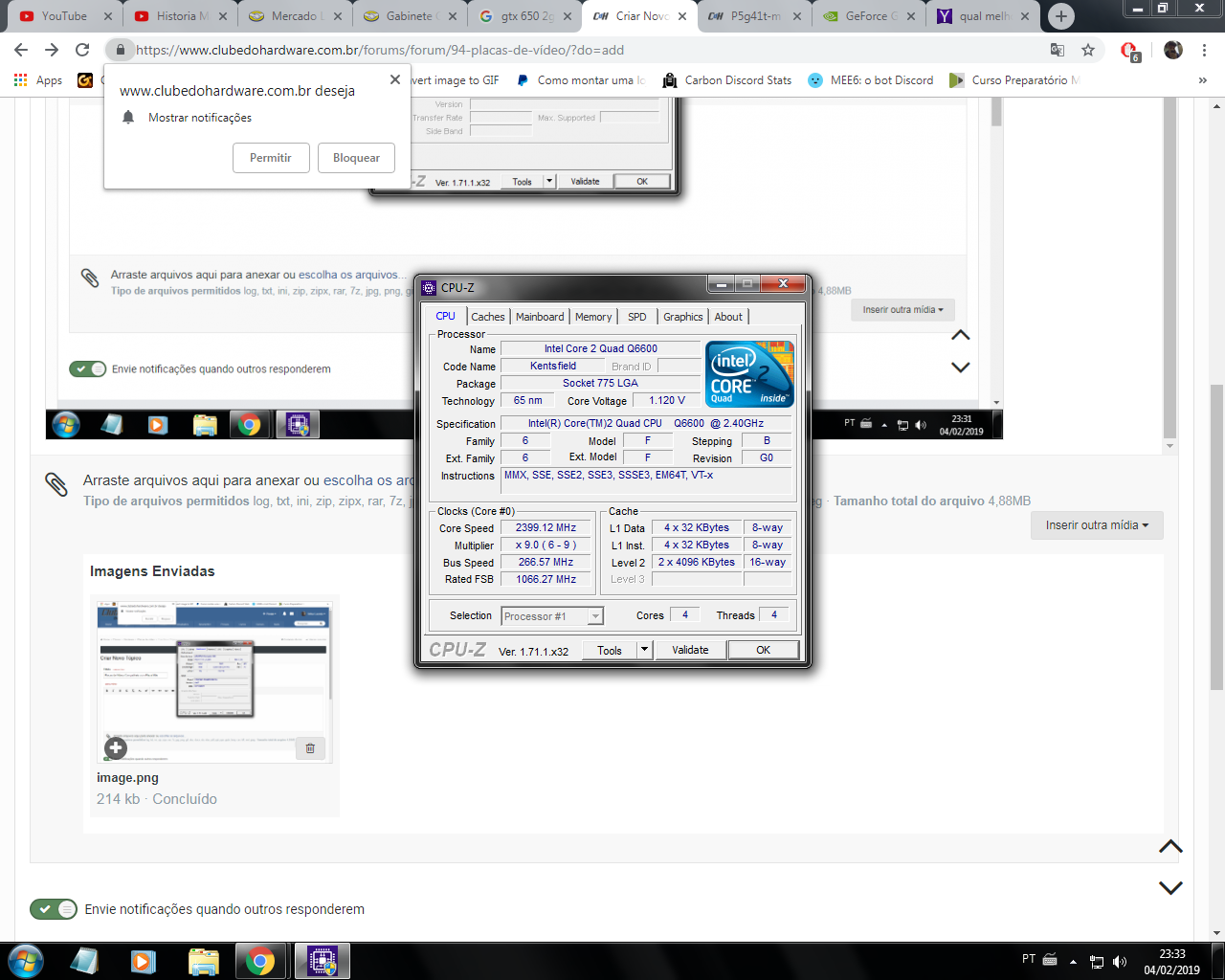Image resolution: width=1225 pixels, height=980 pixels.
Task: Click Bloquear to block notifications
Action: 356,158
